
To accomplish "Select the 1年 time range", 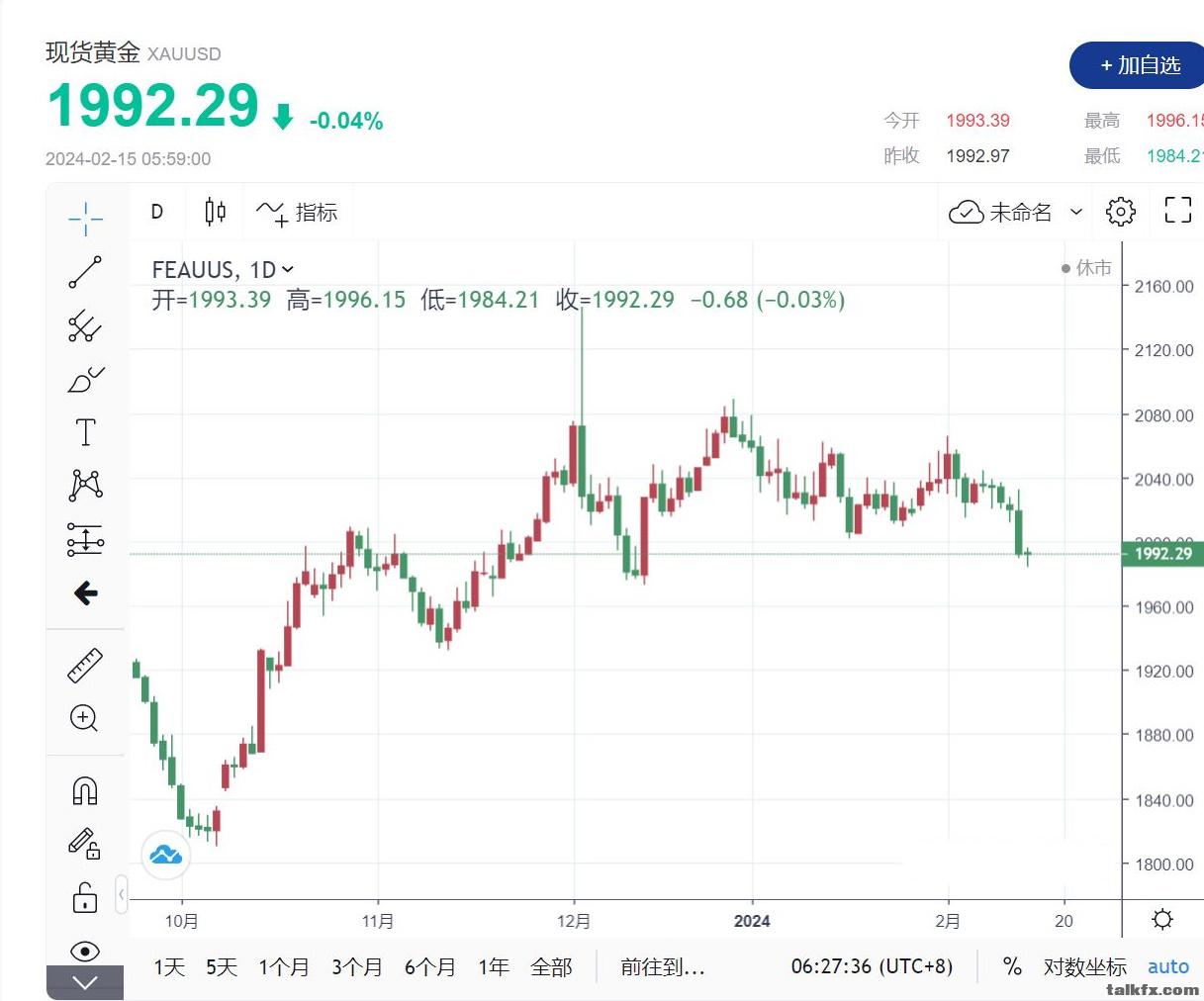I will tap(493, 966).
